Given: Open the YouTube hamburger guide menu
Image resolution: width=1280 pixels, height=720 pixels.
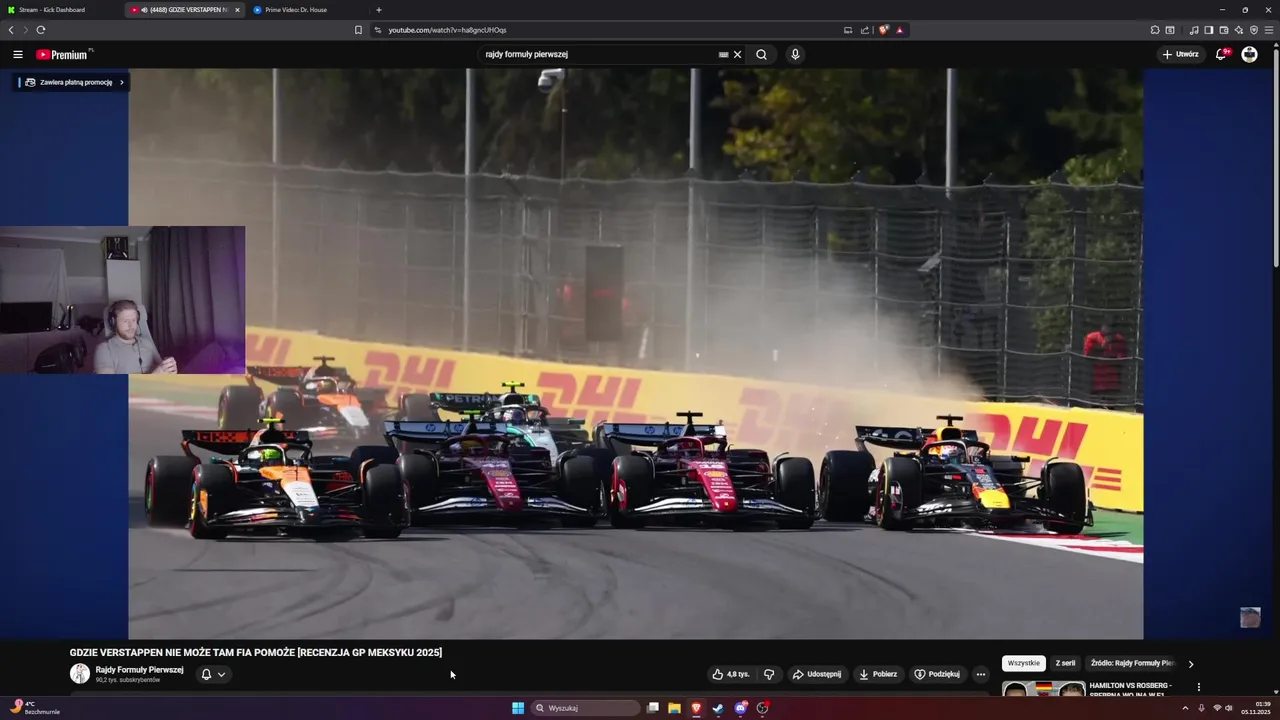Looking at the screenshot, I should [18, 54].
